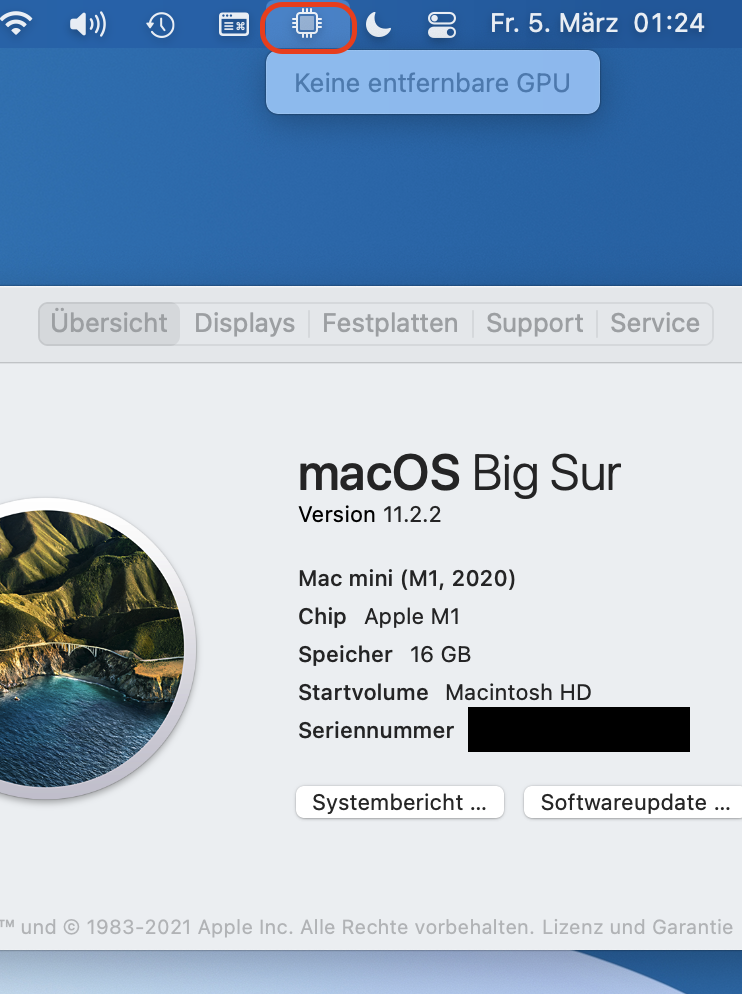Image resolution: width=742 pixels, height=994 pixels.
Task: Open the Time Machine menu bar icon
Action: click(160, 25)
